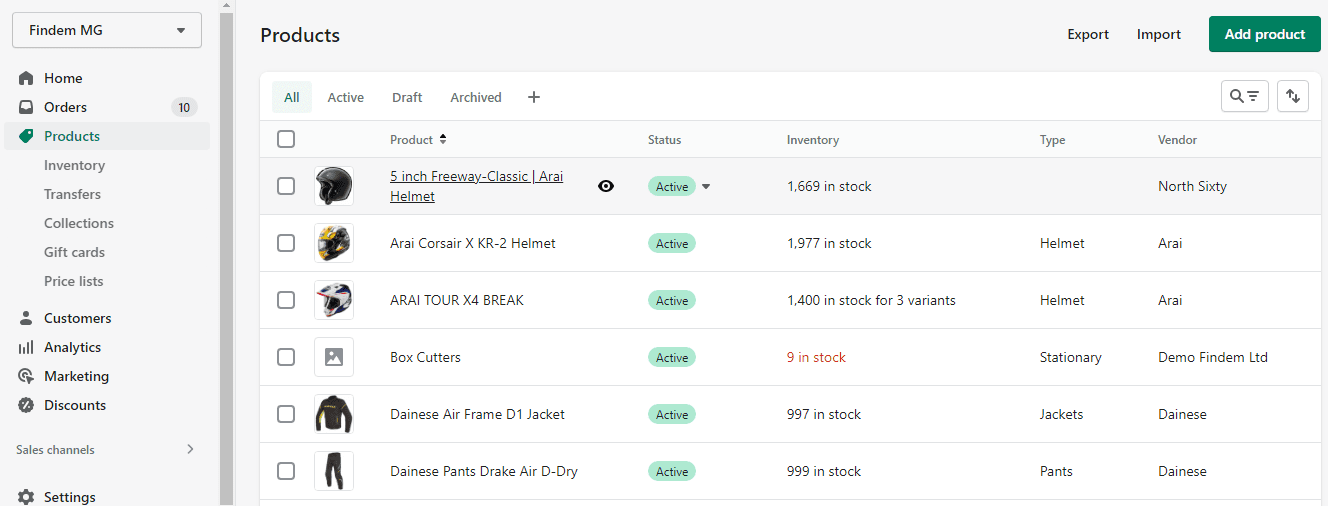Click the Arai Corsair X helmet thumbnail
1328x506 pixels.
pos(334,243)
